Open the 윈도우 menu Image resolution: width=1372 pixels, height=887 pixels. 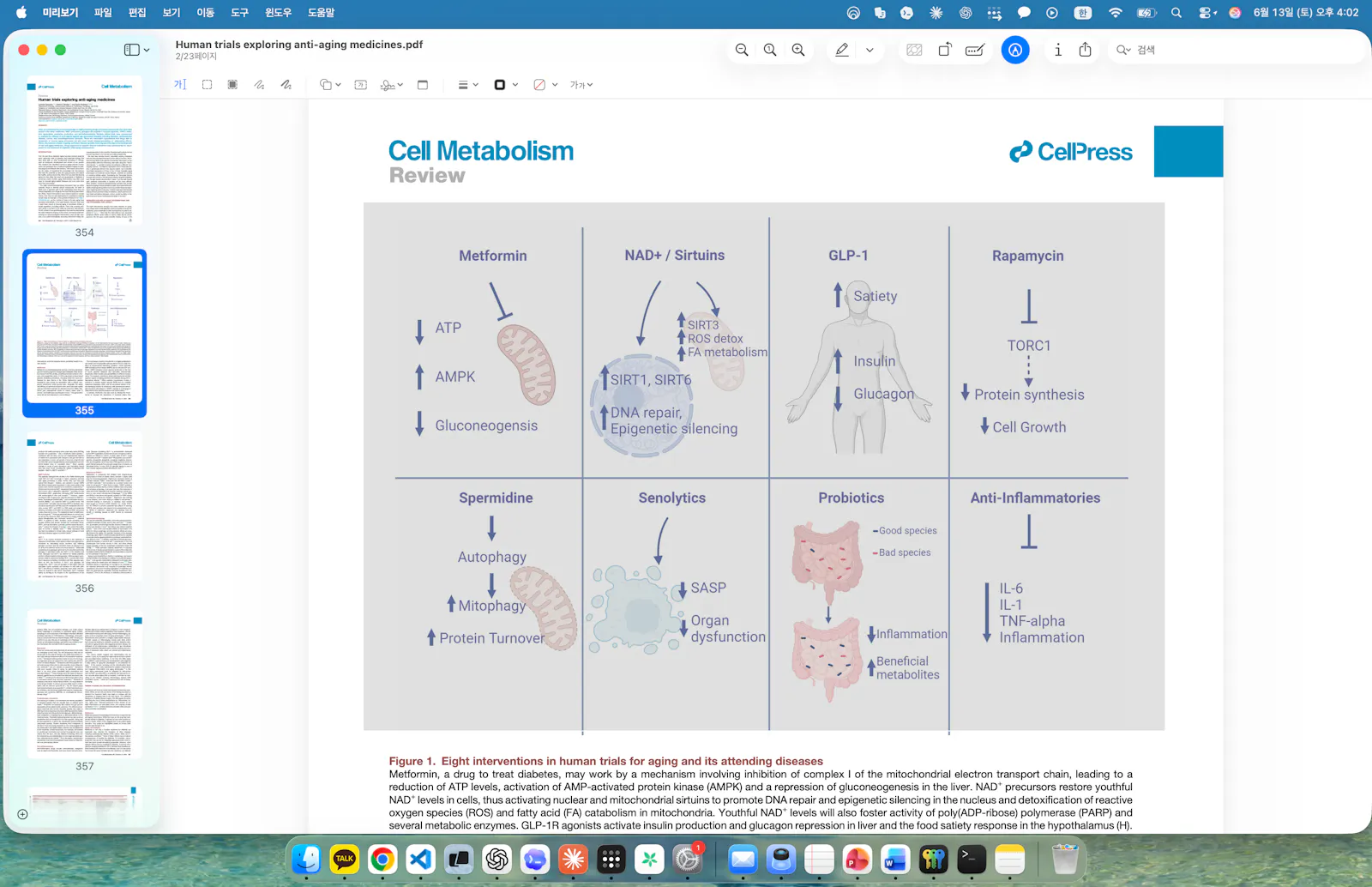point(278,13)
